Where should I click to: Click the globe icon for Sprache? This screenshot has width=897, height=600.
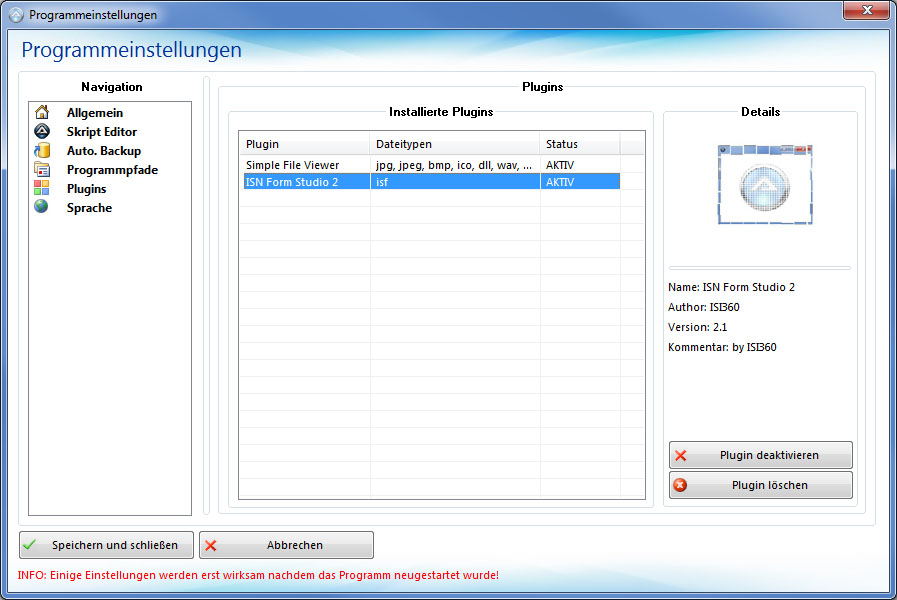pyautogui.click(x=42, y=208)
